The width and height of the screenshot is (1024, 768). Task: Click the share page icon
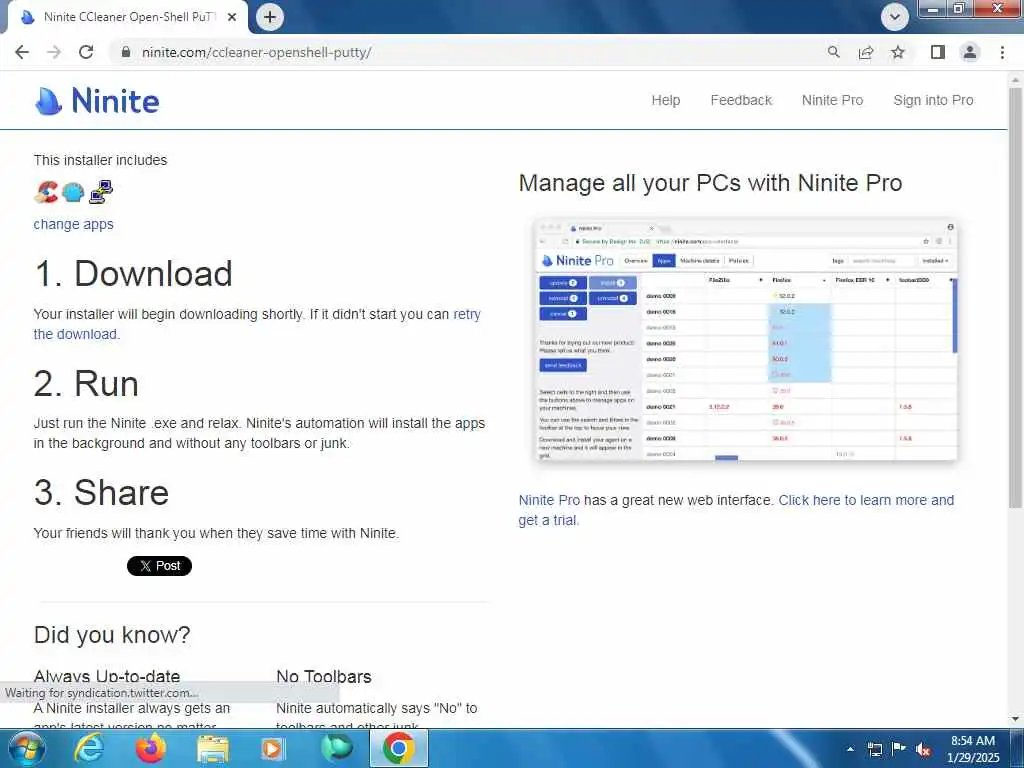[866, 52]
